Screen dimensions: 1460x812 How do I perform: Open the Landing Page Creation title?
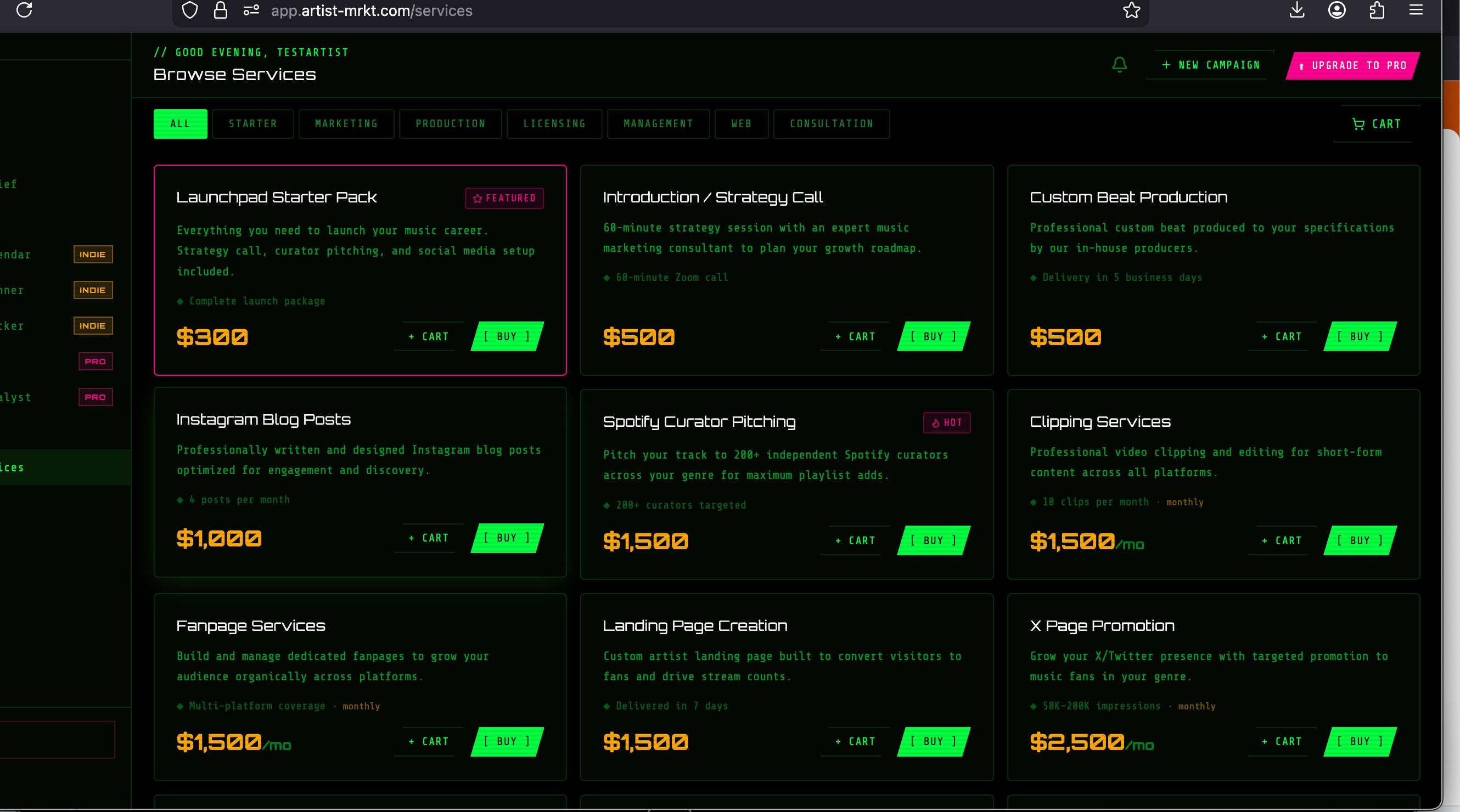(695, 626)
